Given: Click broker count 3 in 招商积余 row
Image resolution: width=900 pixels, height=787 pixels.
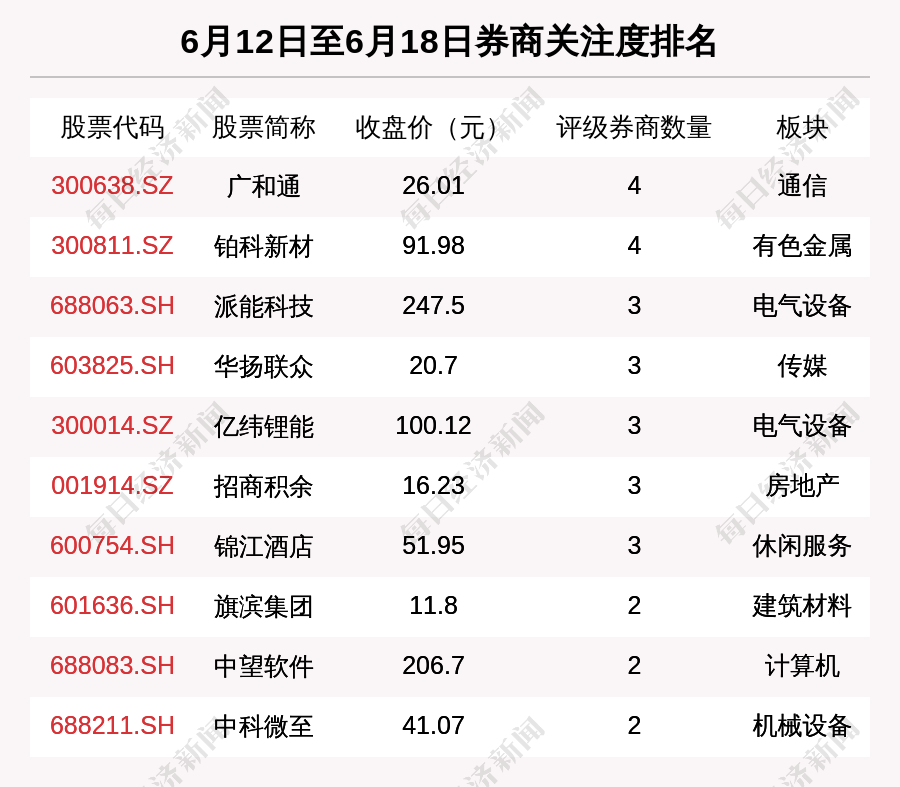Looking at the screenshot, I should click(634, 486).
